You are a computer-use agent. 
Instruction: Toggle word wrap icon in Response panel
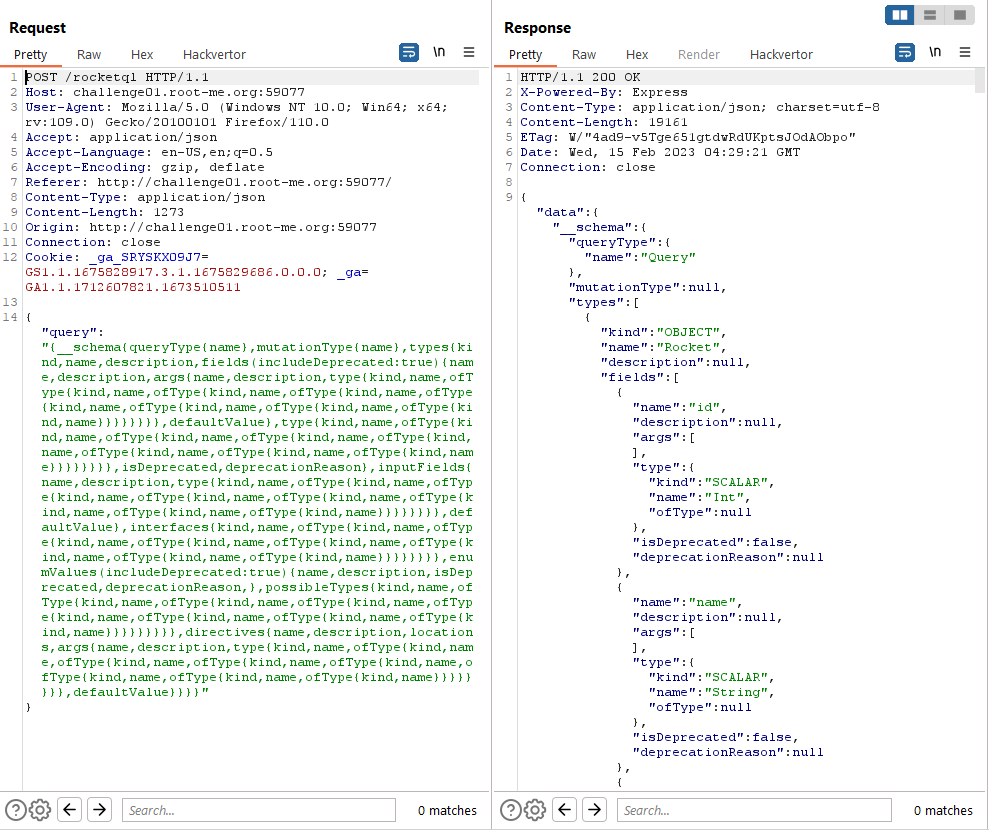tap(905, 53)
